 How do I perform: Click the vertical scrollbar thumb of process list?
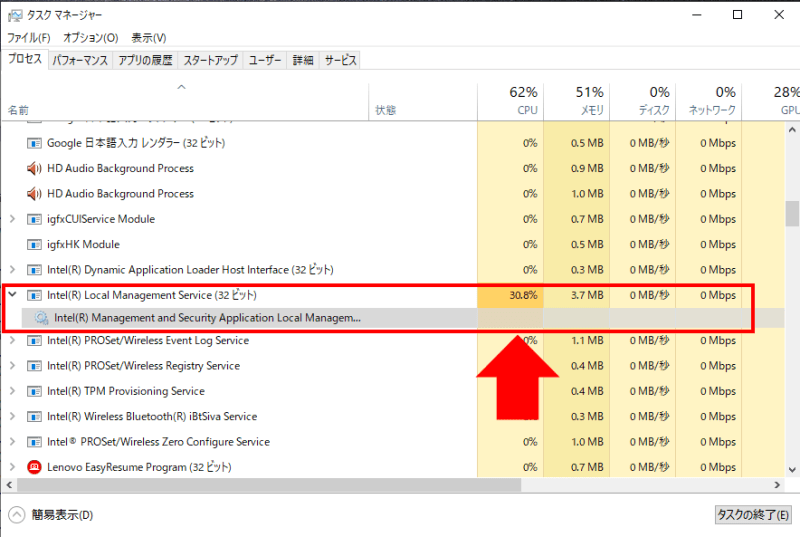pyautogui.click(x=792, y=212)
